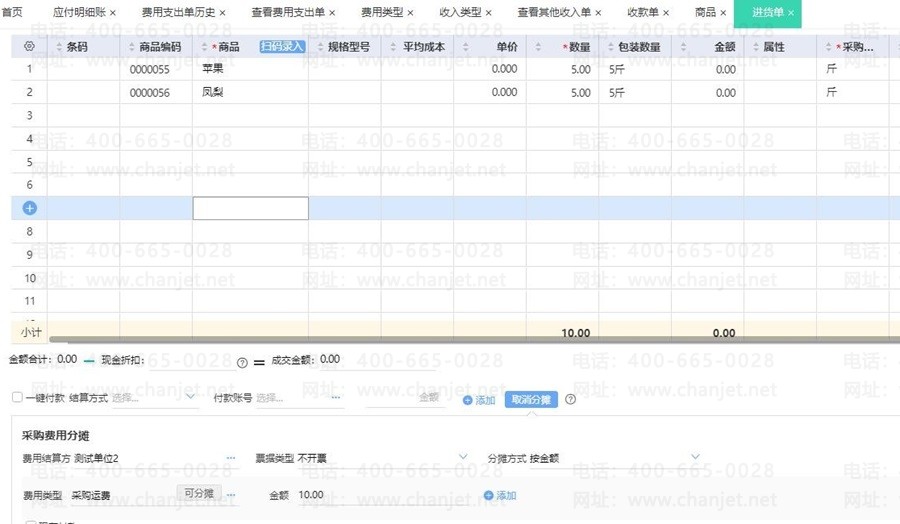Screen dimensions: 900x524
Task: Open the table column settings gear
Action: [x=29, y=46]
